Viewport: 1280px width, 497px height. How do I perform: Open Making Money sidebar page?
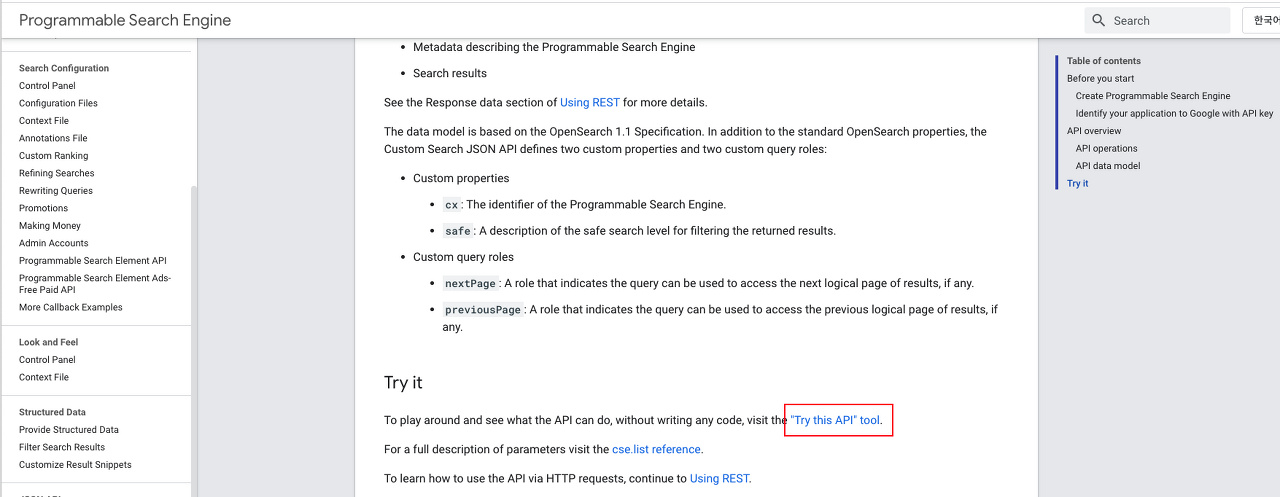click(x=50, y=226)
